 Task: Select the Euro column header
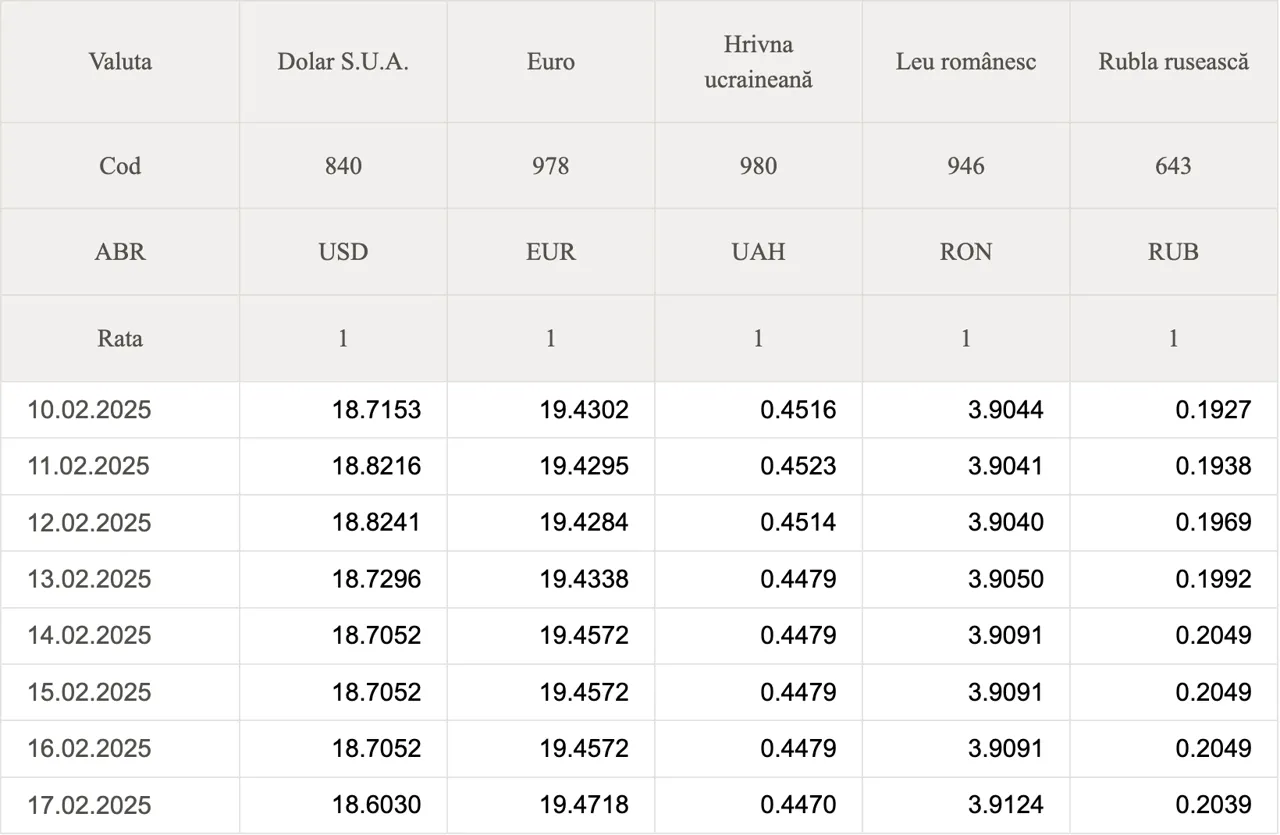coord(551,62)
